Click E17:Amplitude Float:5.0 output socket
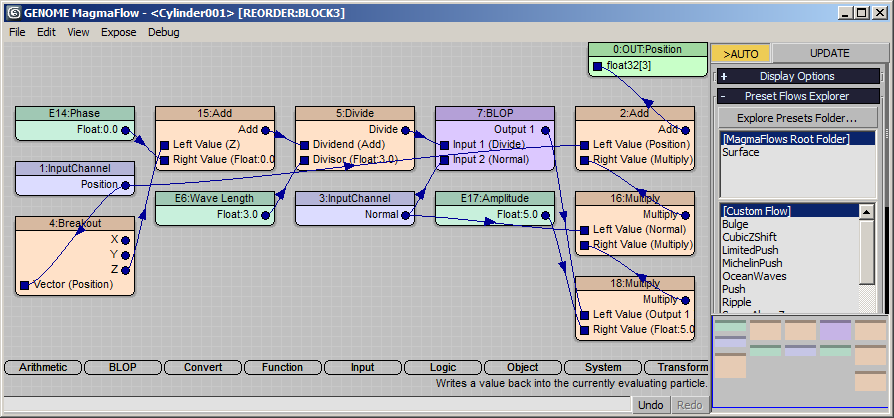 click(x=545, y=216)
